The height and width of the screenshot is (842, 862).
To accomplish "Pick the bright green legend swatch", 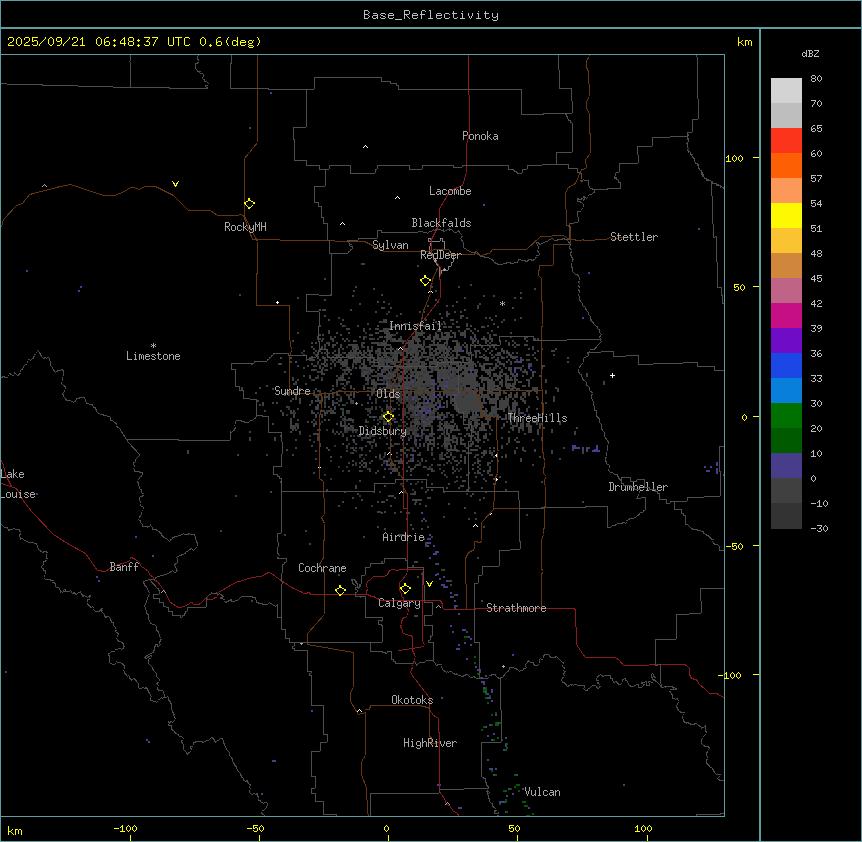I will 786,415.
